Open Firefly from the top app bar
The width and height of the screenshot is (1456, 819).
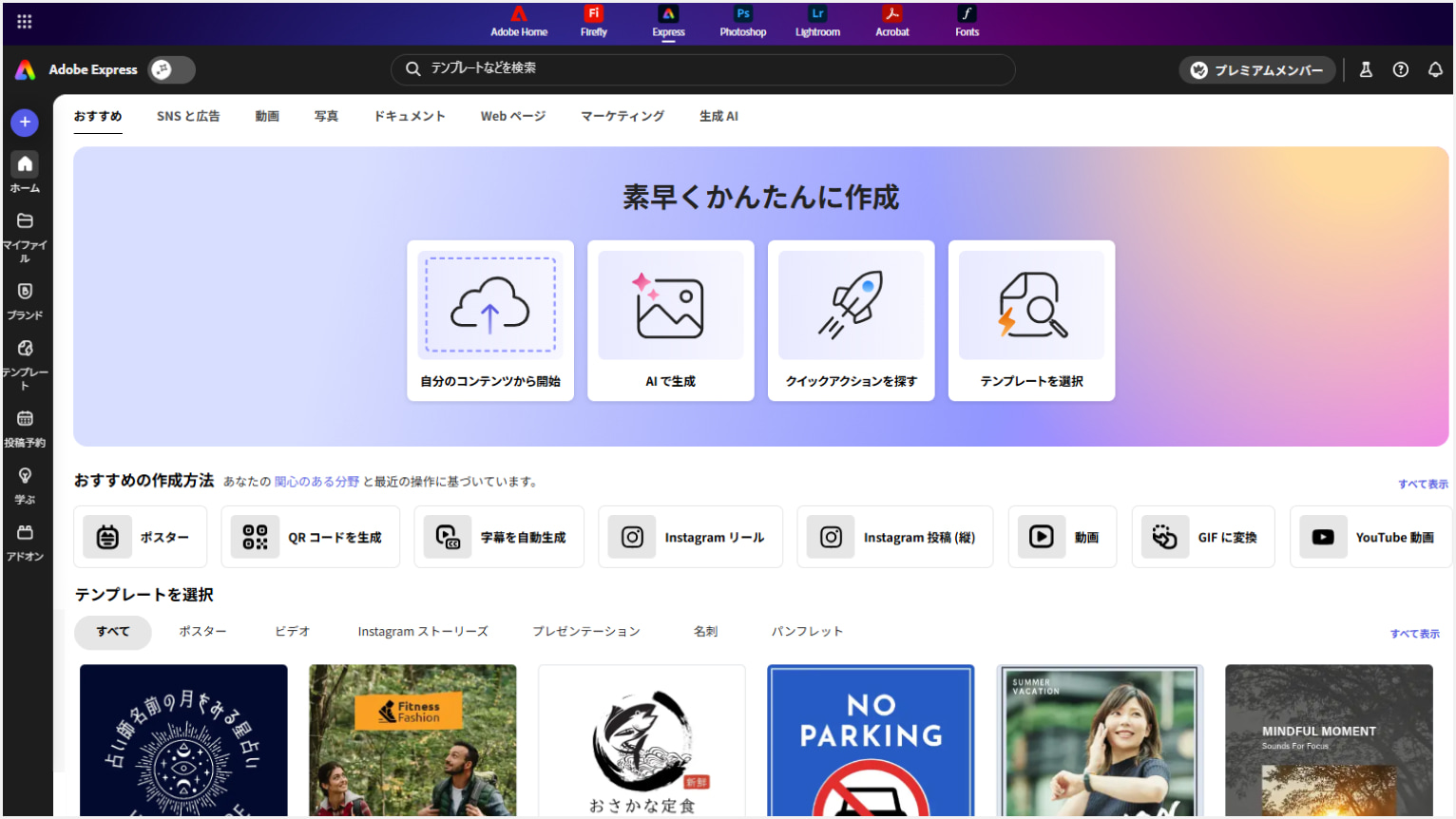(x=592, y=21)
